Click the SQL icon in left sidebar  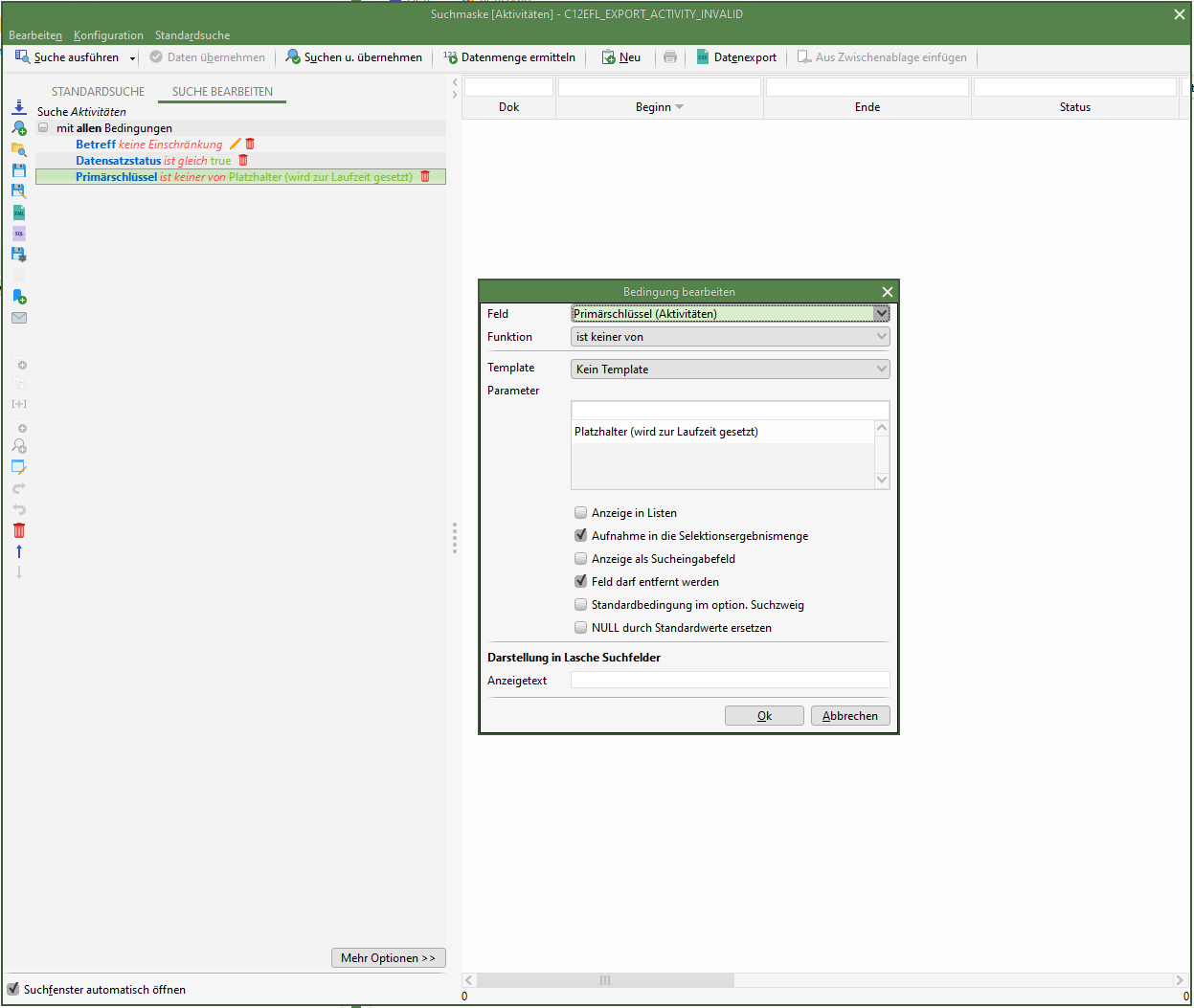point(19,234)
